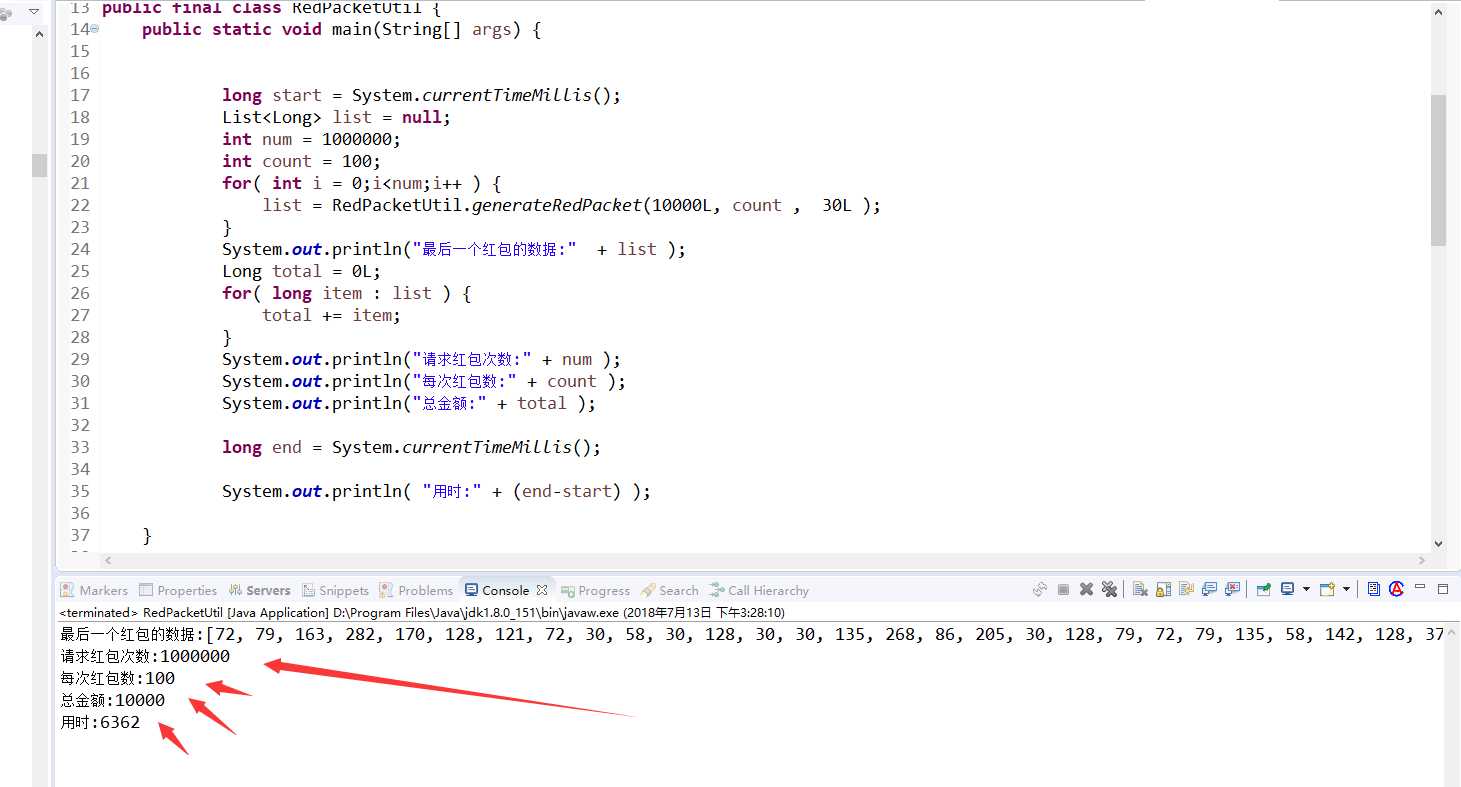The image size is (1461, 787).
Task: Switch to the Problems tab
Action: [416, 590]
